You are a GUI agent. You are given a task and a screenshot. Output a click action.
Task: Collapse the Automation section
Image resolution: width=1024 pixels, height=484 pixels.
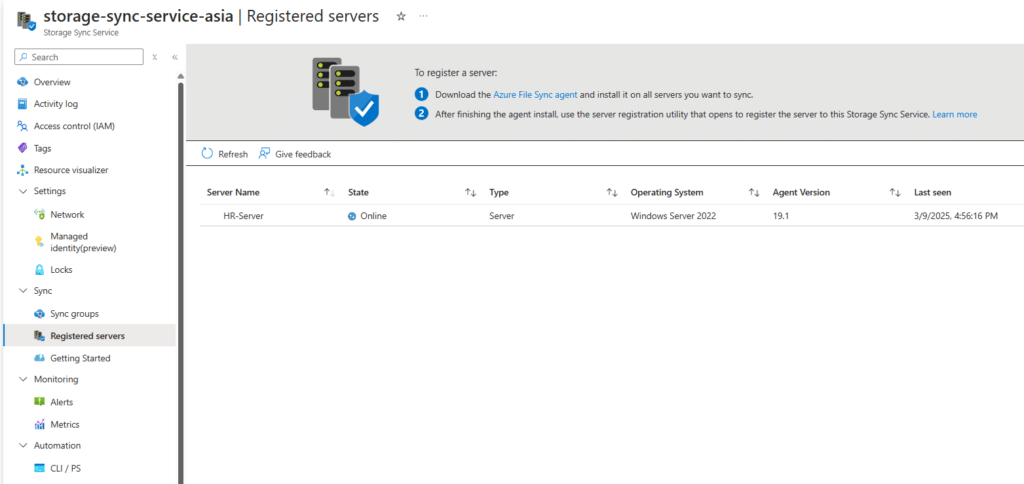click(x=24, y=445)
